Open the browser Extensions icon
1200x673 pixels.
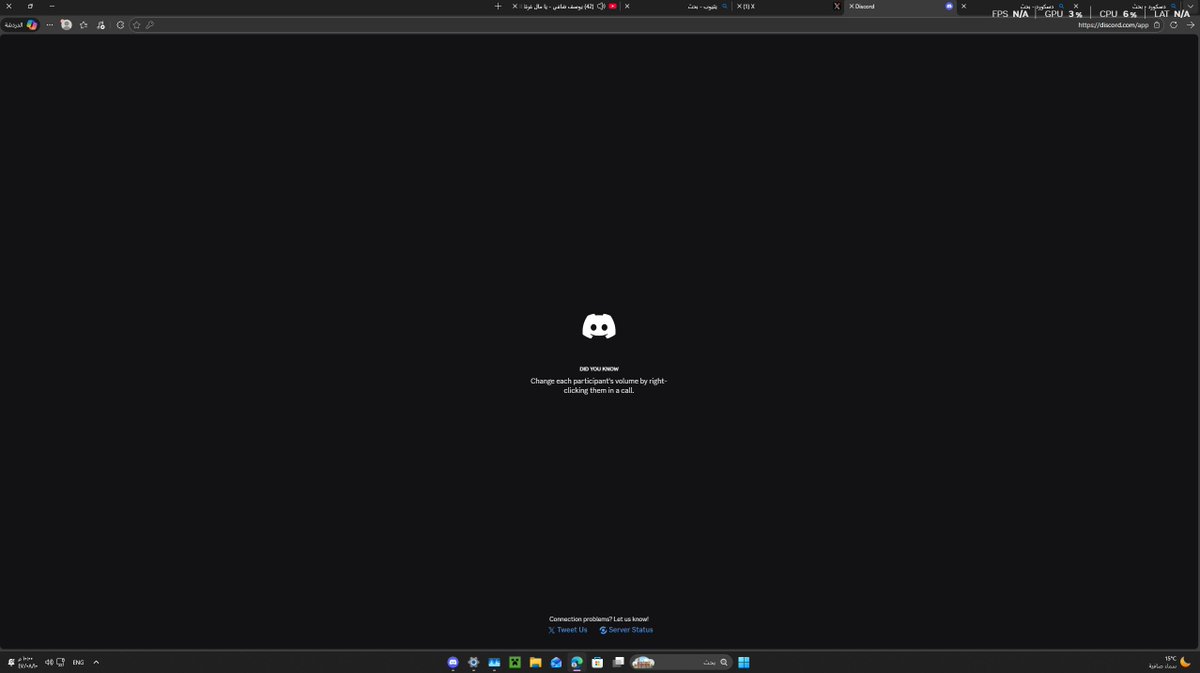pyautogui.click(x=120, y=24)
